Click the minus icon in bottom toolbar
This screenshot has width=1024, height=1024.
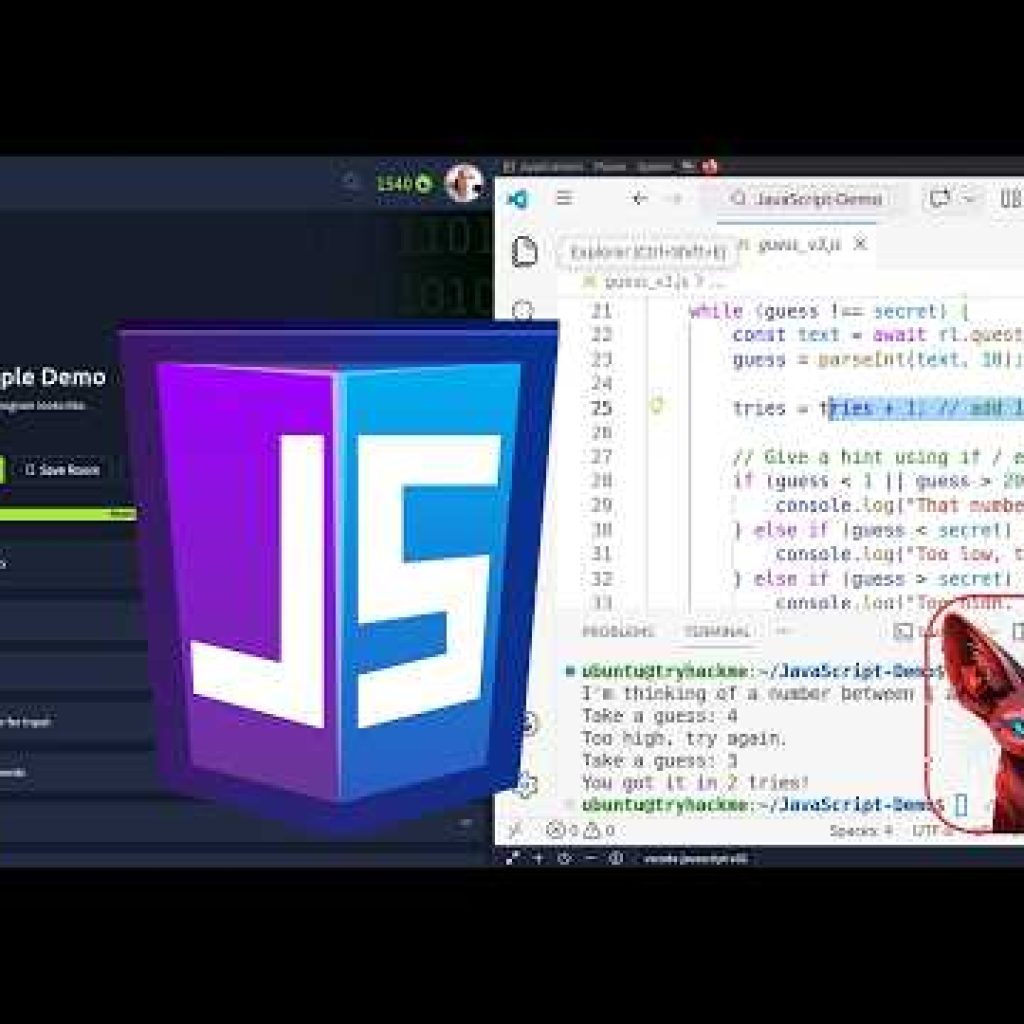coord(591,858)
